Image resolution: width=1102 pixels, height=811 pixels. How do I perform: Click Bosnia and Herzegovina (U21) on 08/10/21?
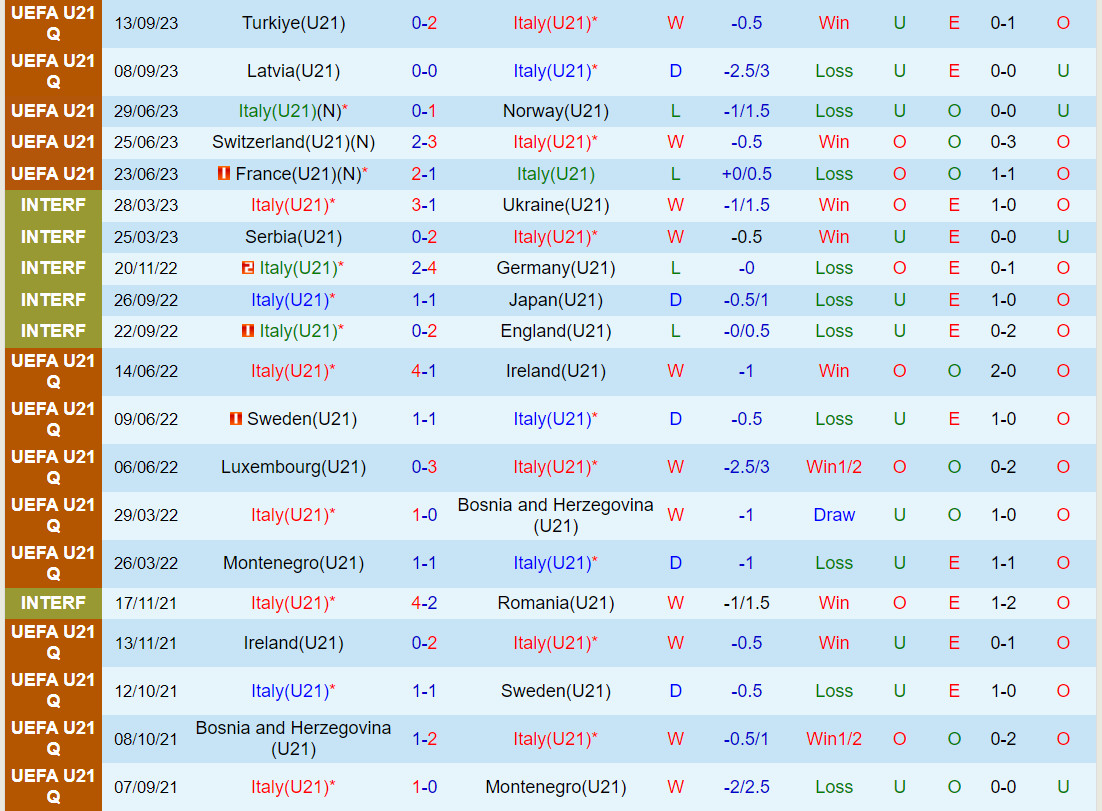coord(294,739)
